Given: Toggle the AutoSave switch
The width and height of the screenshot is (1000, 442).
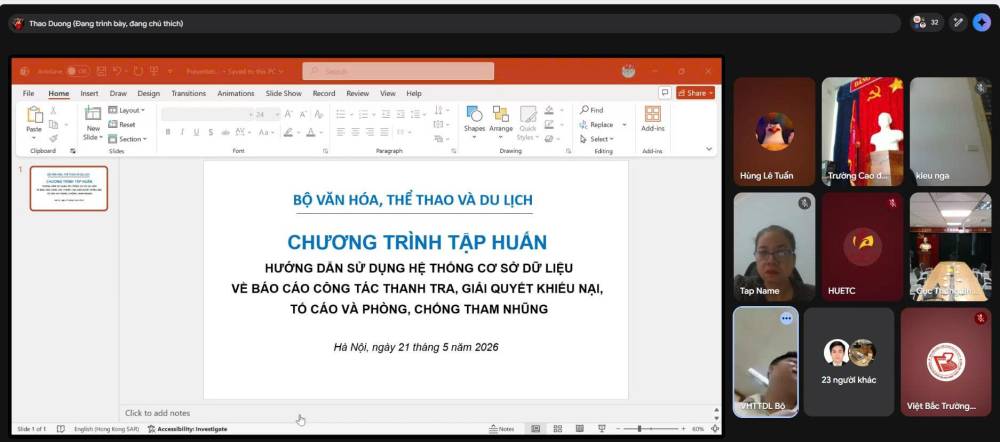Looking at the screenshot, I should tap(78, 71).
